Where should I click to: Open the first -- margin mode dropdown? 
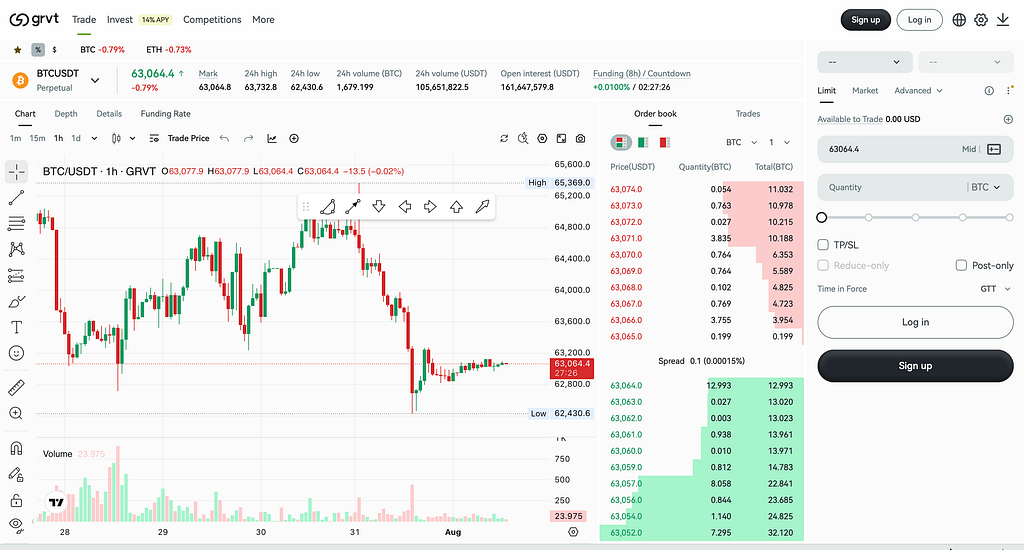click(865, 62)
